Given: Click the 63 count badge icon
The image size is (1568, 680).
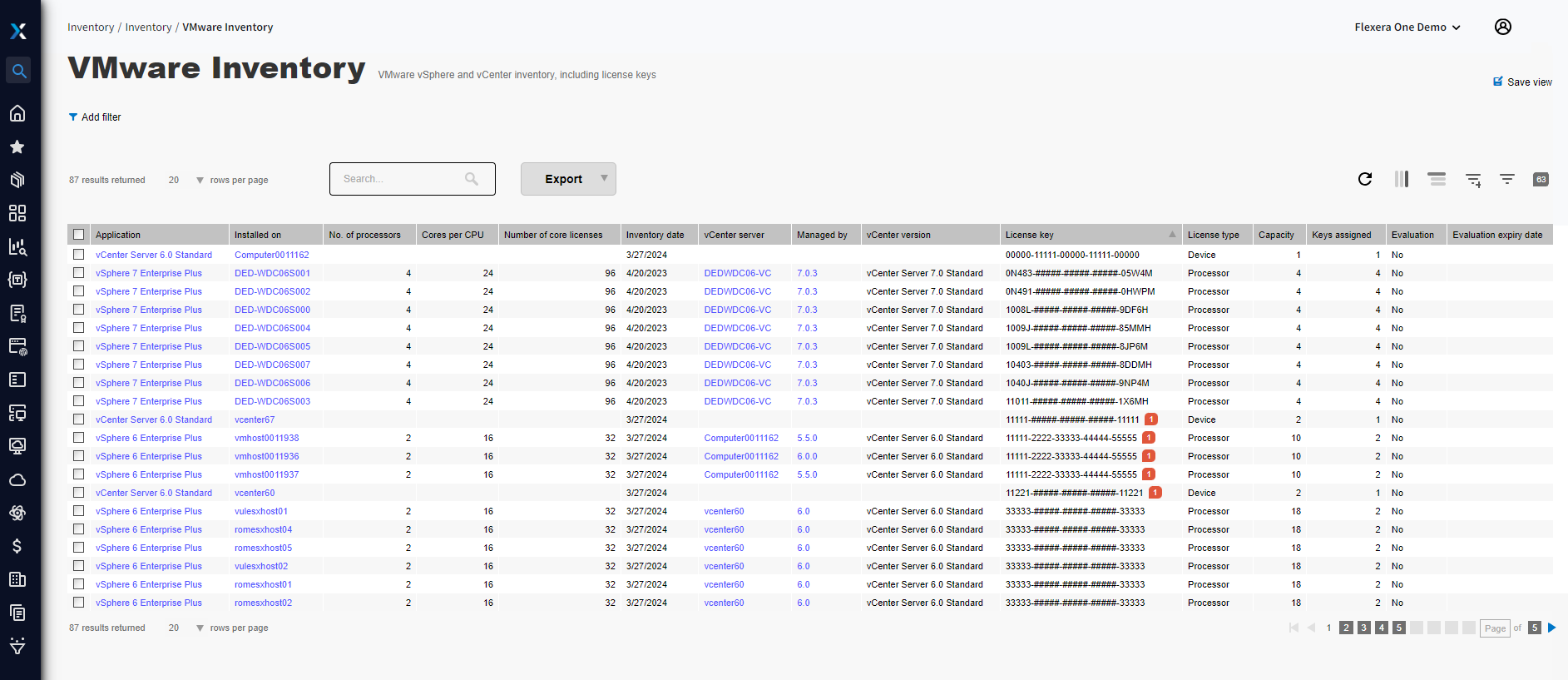Looking at the screenshot, I should point(1541,179).
